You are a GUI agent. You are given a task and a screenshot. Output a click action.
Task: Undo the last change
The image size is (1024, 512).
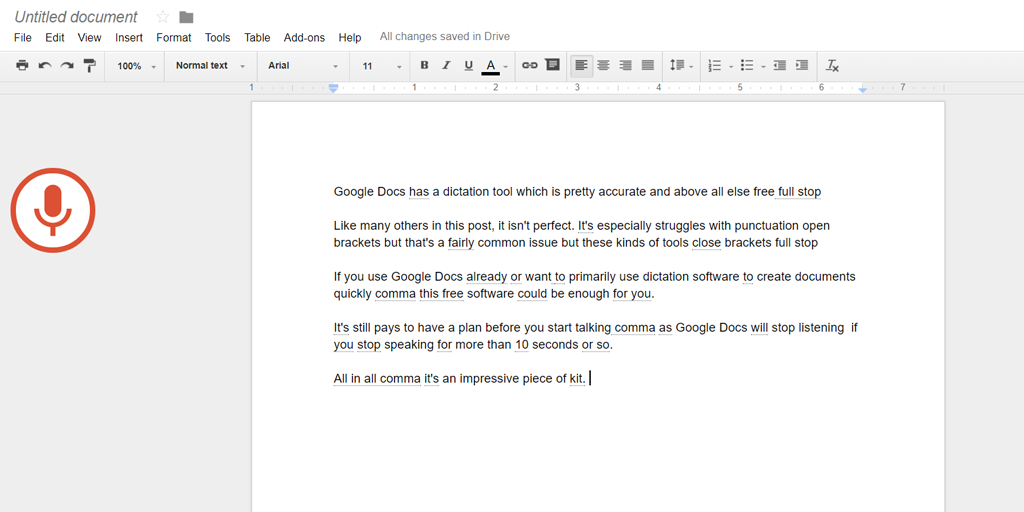(x=45, y=65)
